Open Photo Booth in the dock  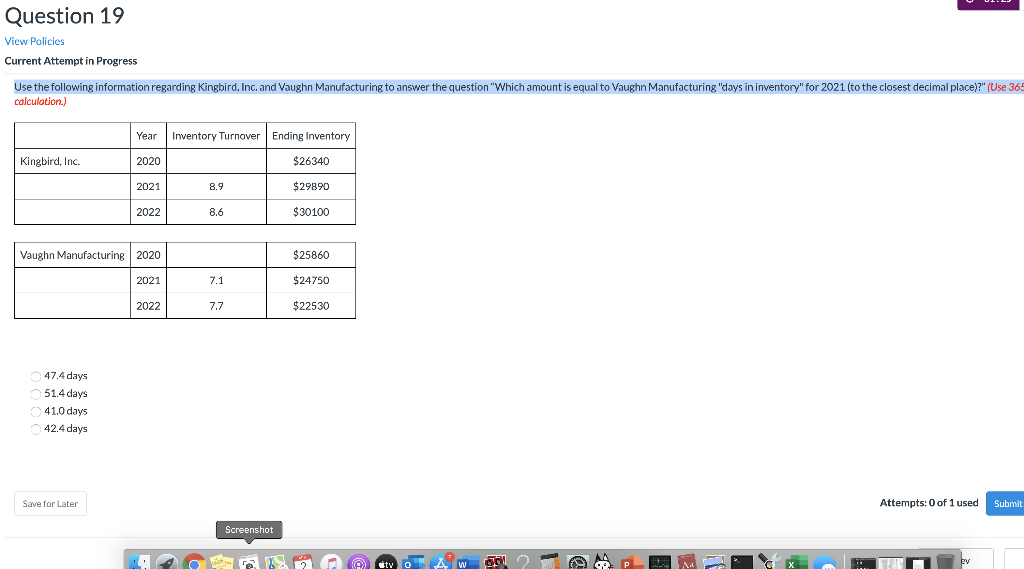[x=495, y=562]
